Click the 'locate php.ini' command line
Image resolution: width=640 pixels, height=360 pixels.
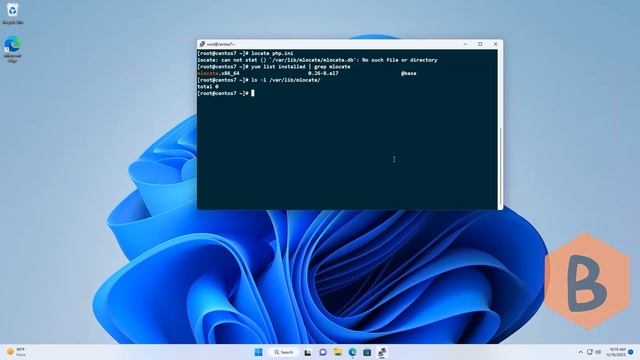(x=245, y=53)
